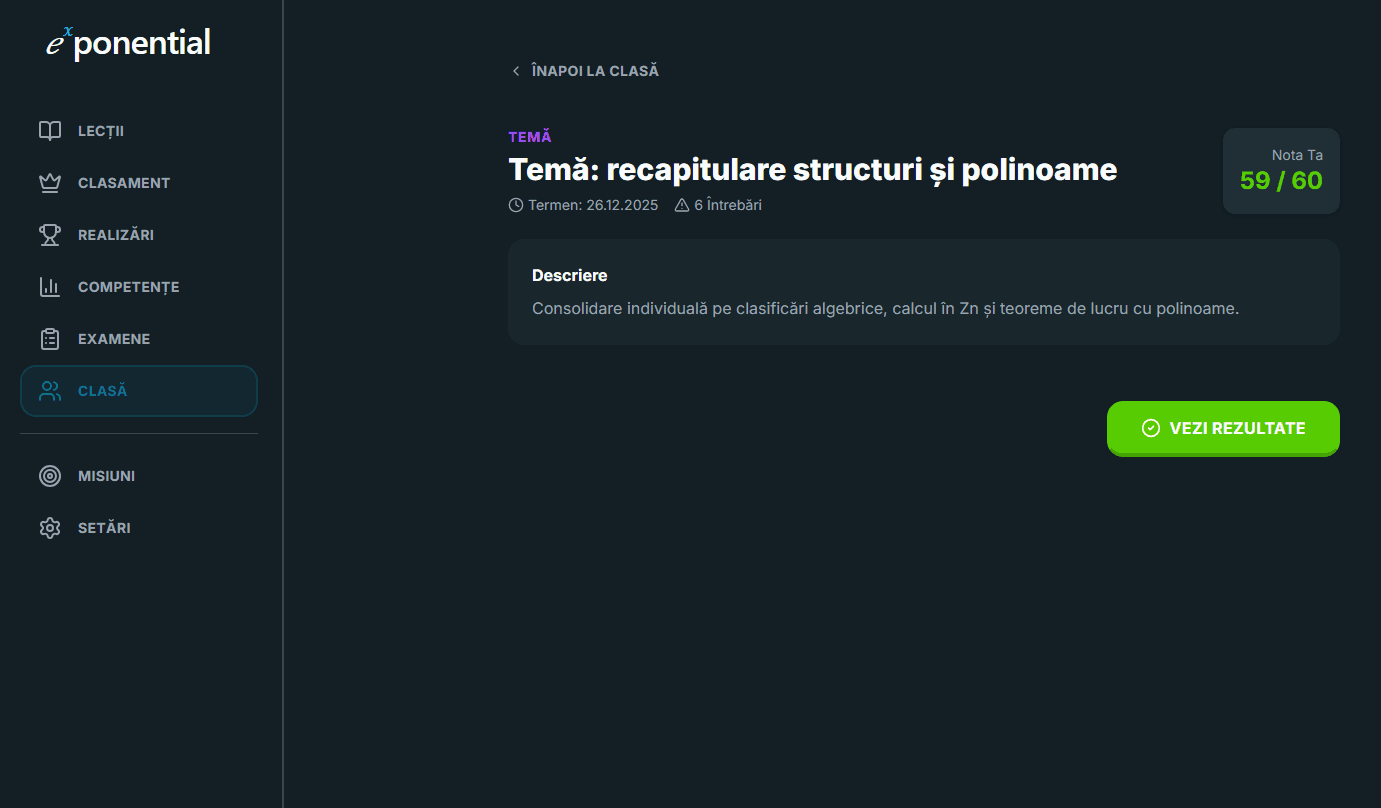This screenshot has height=808, width=1381.
Task: Click the 'Nota Ta' label
Action: tap(1297, 155)
